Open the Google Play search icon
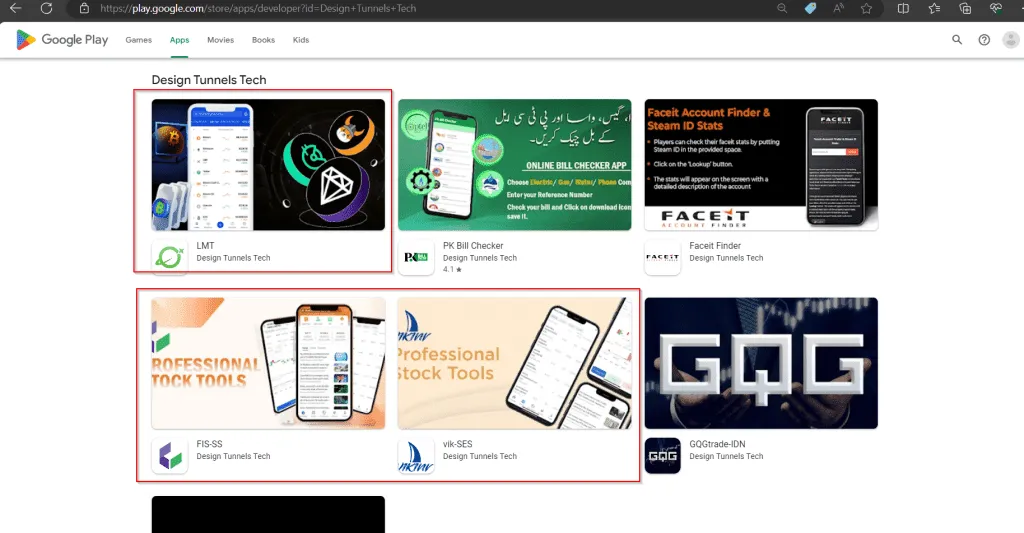This screenshot has height=533, width=1024. tap(957, 40)
